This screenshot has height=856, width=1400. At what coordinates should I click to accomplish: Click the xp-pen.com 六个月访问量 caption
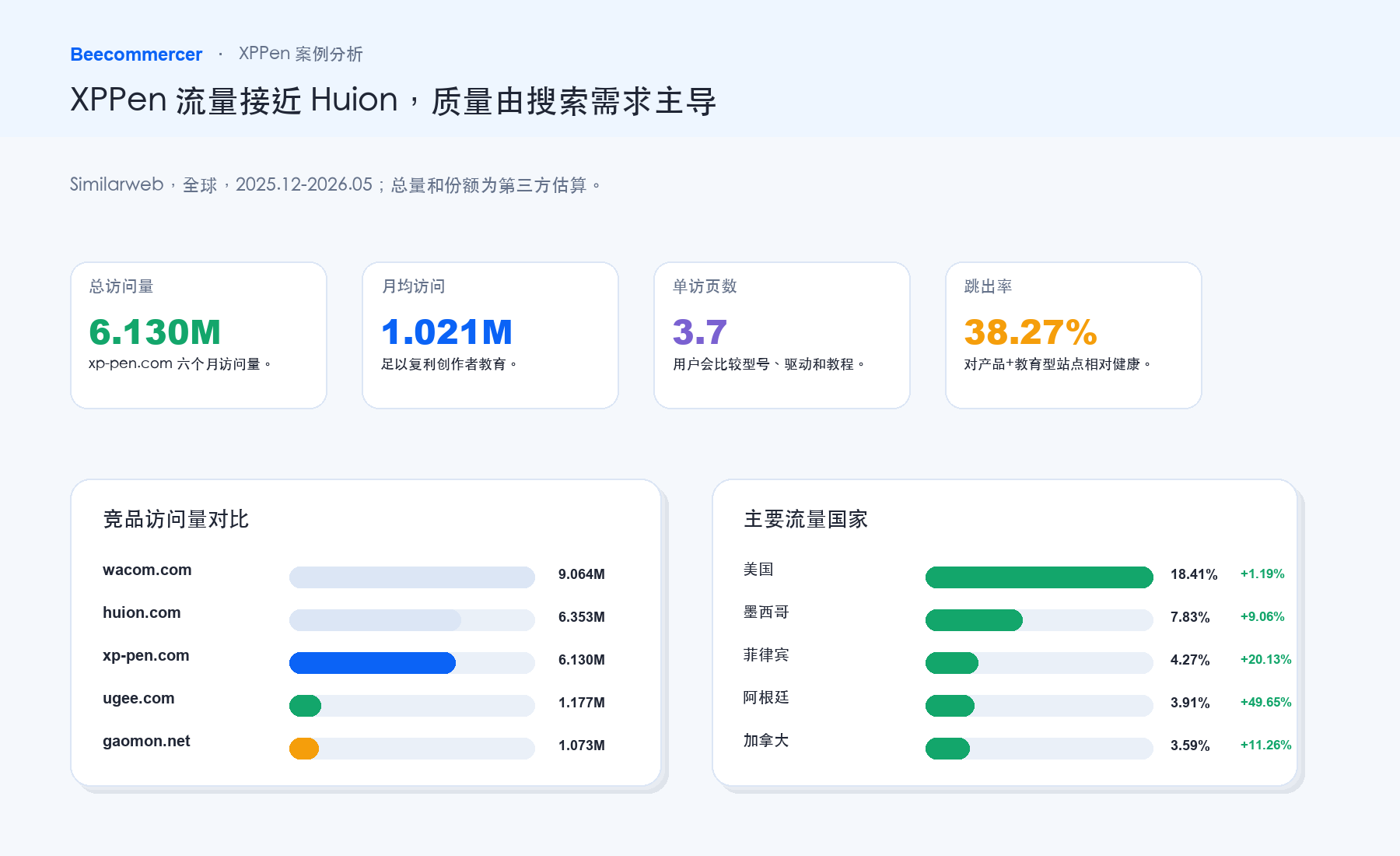click(180, 363)
